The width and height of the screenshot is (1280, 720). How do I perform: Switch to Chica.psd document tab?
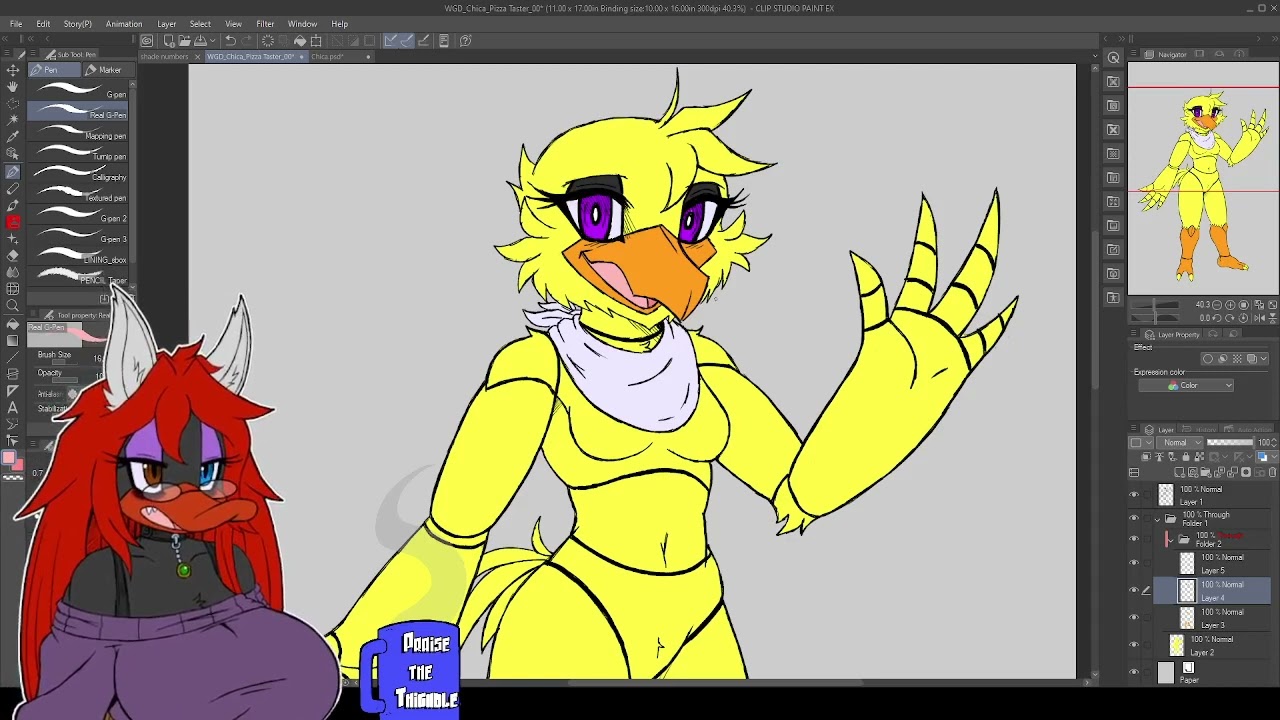[328, 57]
